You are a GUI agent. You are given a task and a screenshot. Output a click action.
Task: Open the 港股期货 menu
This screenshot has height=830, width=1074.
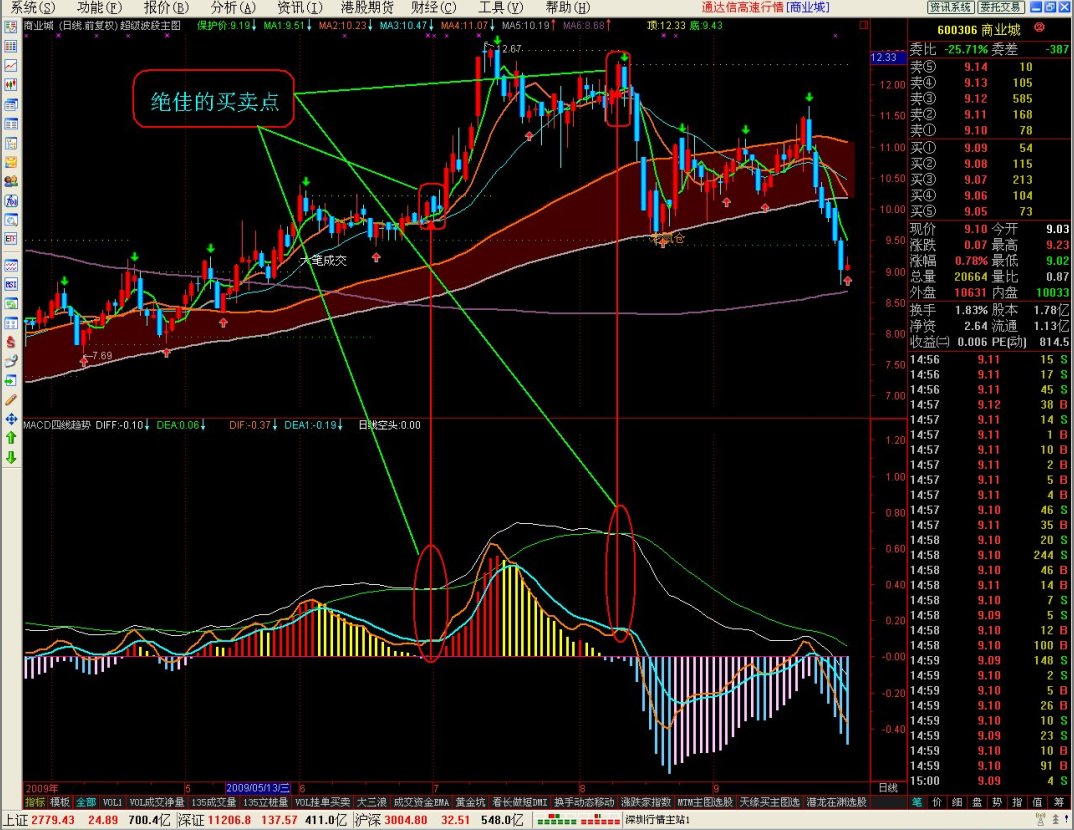point(368,8)
